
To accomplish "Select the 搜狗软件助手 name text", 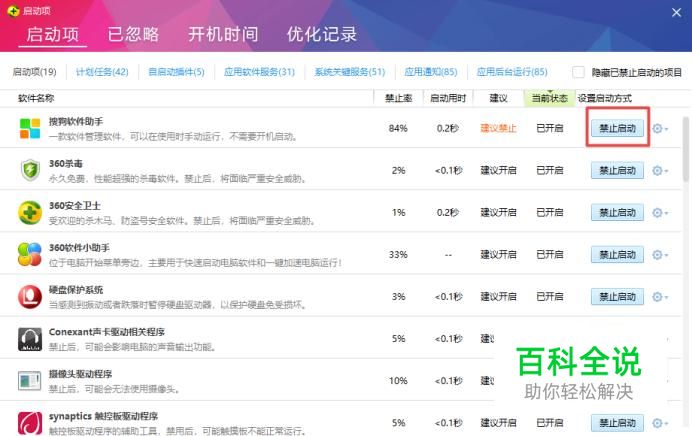I will (76, 121).
